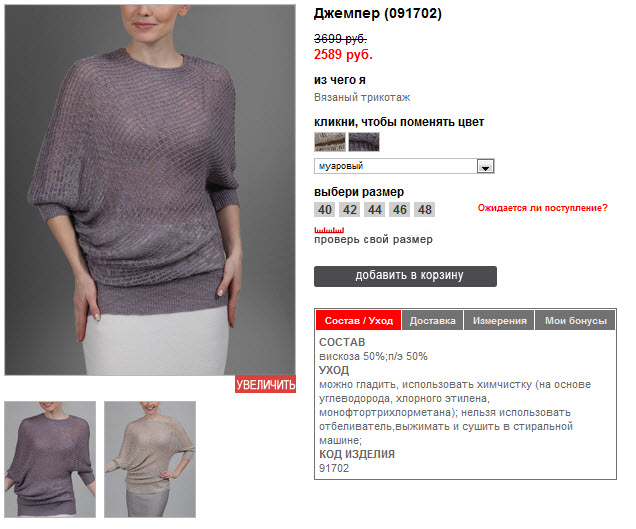This screenshot has width=636, height=529.
Task: Open the Ожидается ли поступление link
Action: pos(542,208)
